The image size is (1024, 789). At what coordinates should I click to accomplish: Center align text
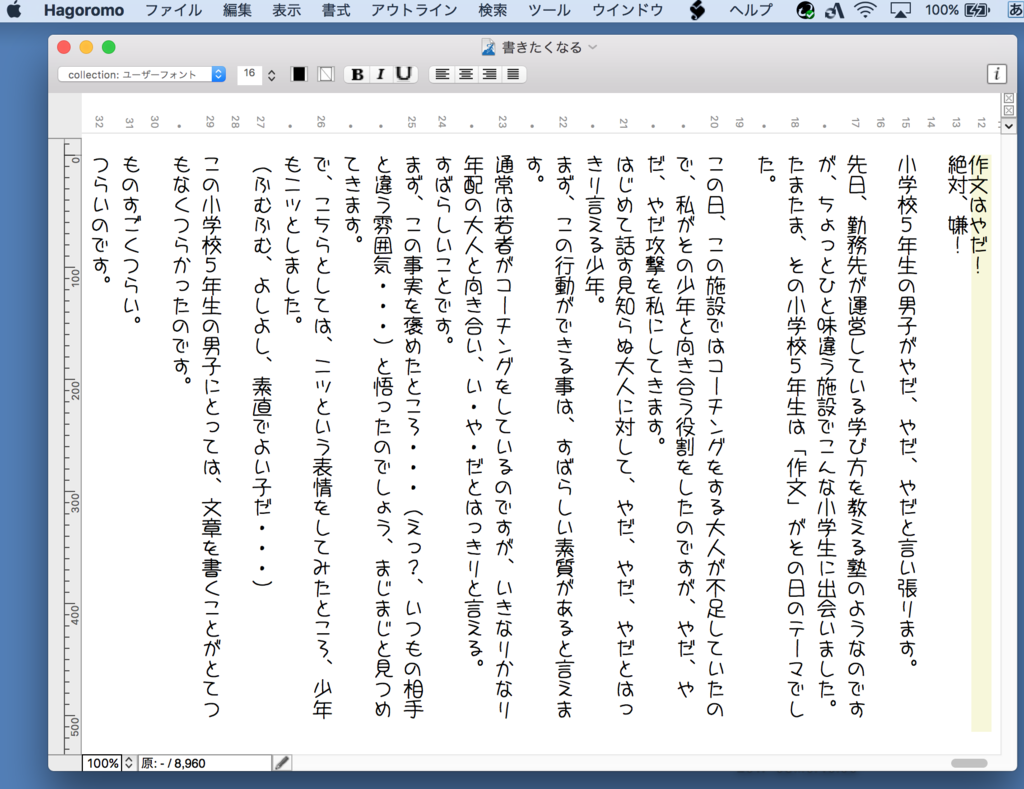point(466,74)
